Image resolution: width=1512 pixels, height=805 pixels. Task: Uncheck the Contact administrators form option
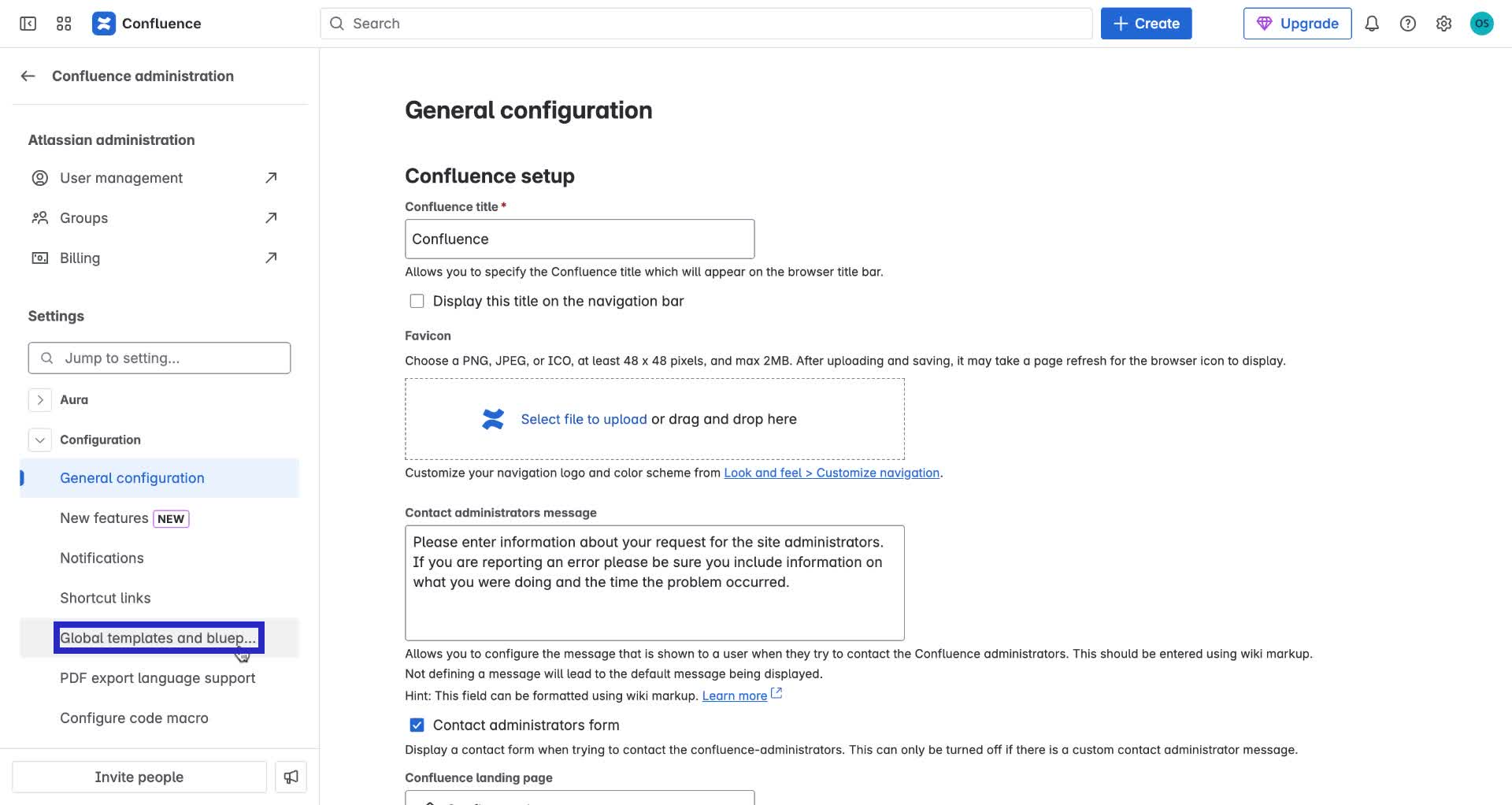(x=416, y=725)
